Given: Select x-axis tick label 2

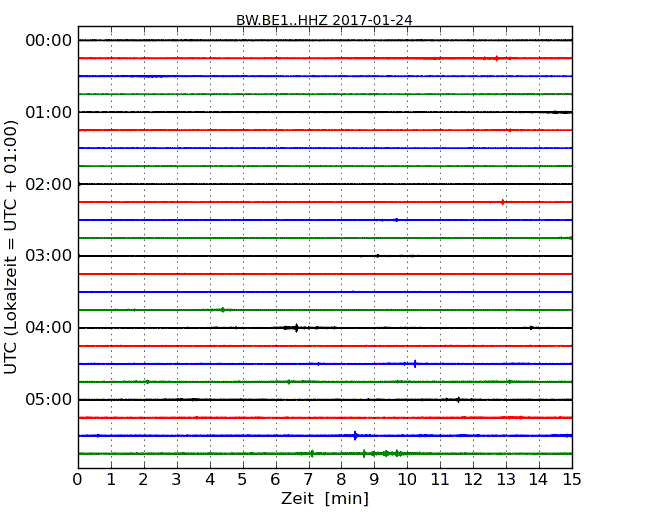Looking at the screenshot, I should click(x=143, y=480).
